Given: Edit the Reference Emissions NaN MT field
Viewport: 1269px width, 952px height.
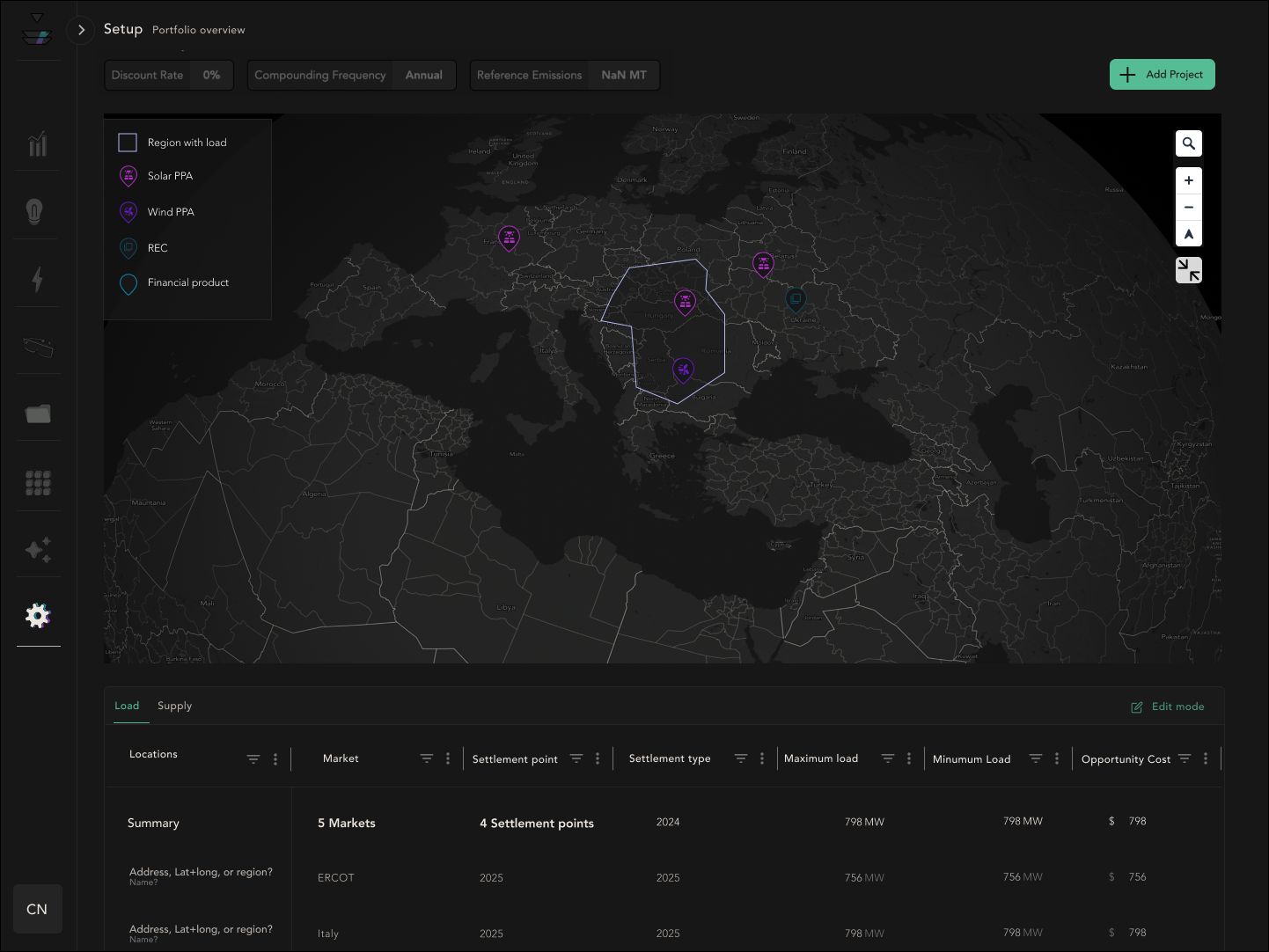Looking at the screenshot, I should 565,75.
